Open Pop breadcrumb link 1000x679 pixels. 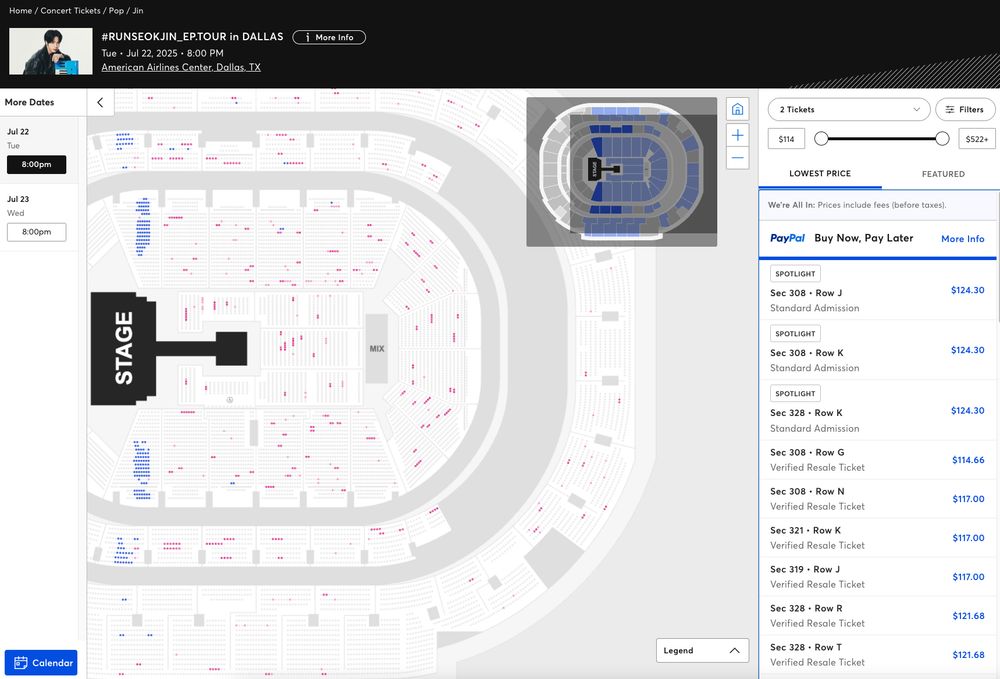[116, 11]
